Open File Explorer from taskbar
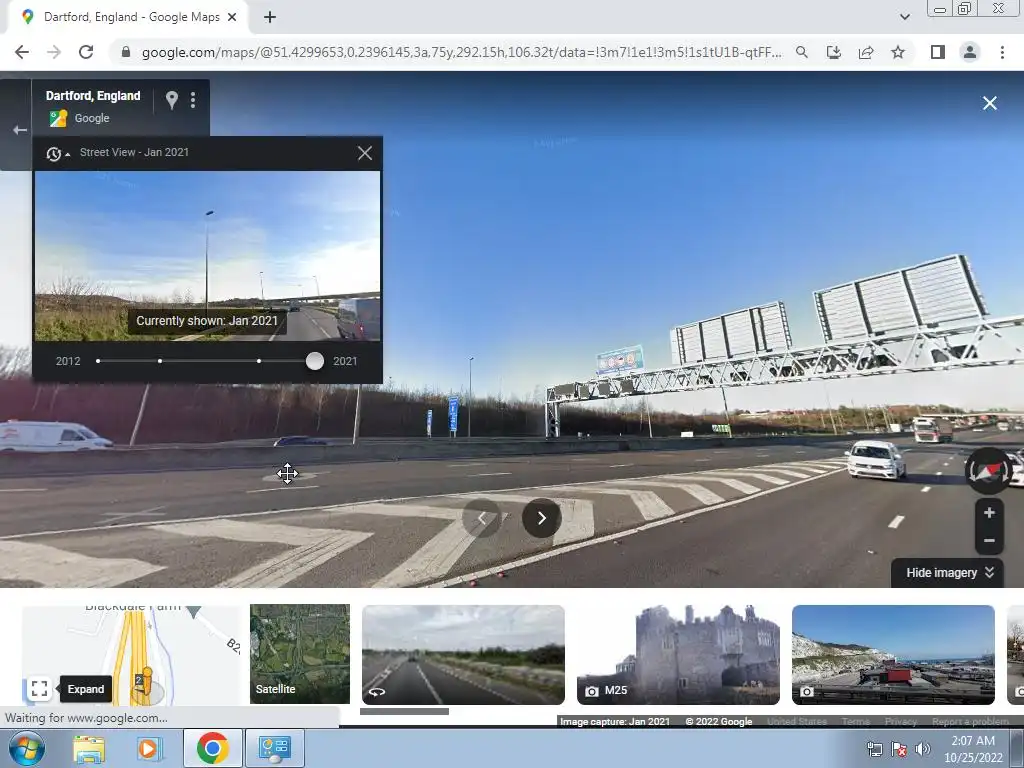Viewport: 1024px width, 768px height. (89, 748)
